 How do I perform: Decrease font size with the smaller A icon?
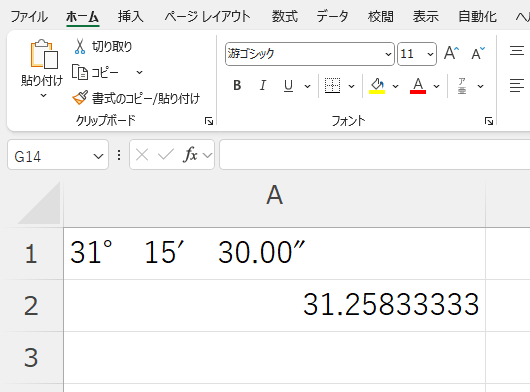point(478,53)
